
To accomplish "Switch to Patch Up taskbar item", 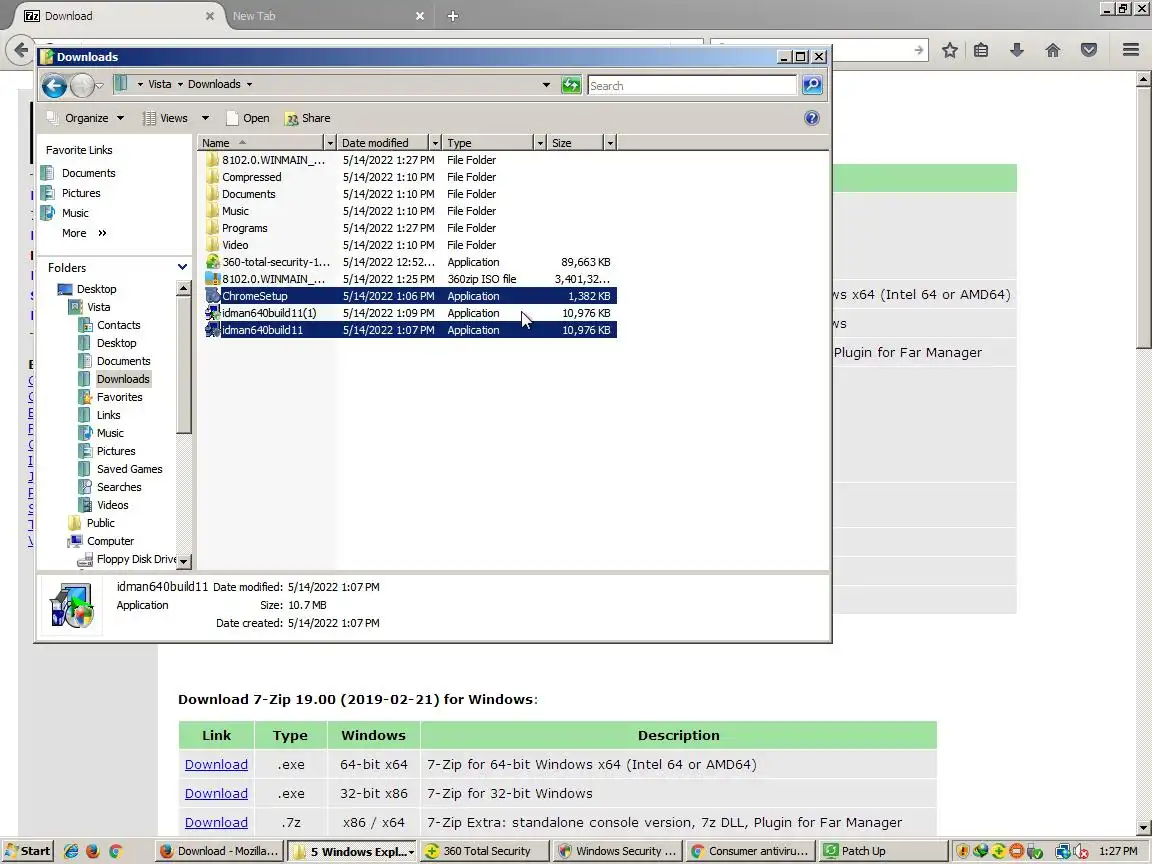I will 884,851.
